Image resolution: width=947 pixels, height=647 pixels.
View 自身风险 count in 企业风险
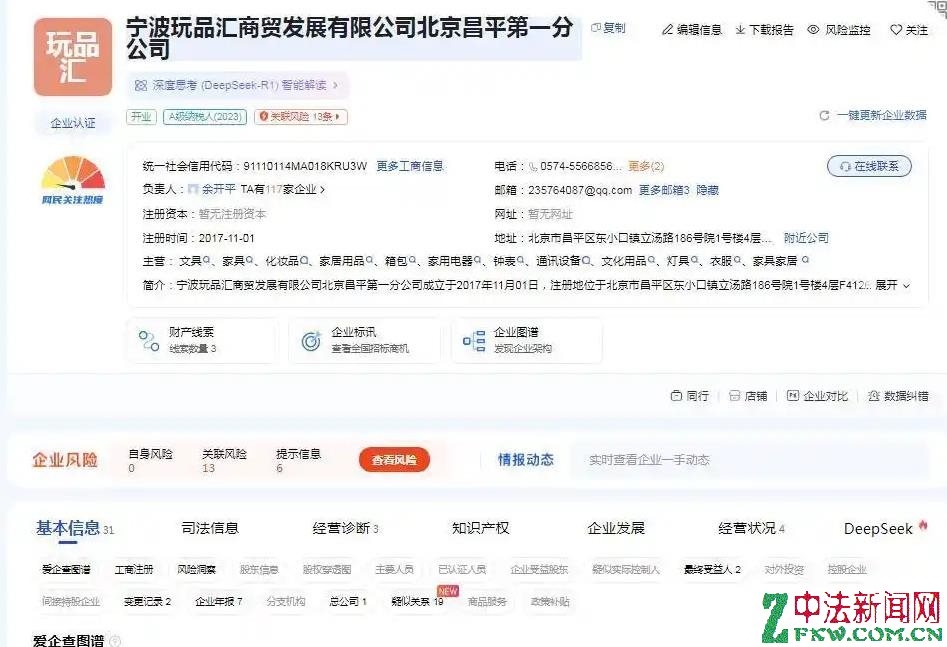[150, 460]
